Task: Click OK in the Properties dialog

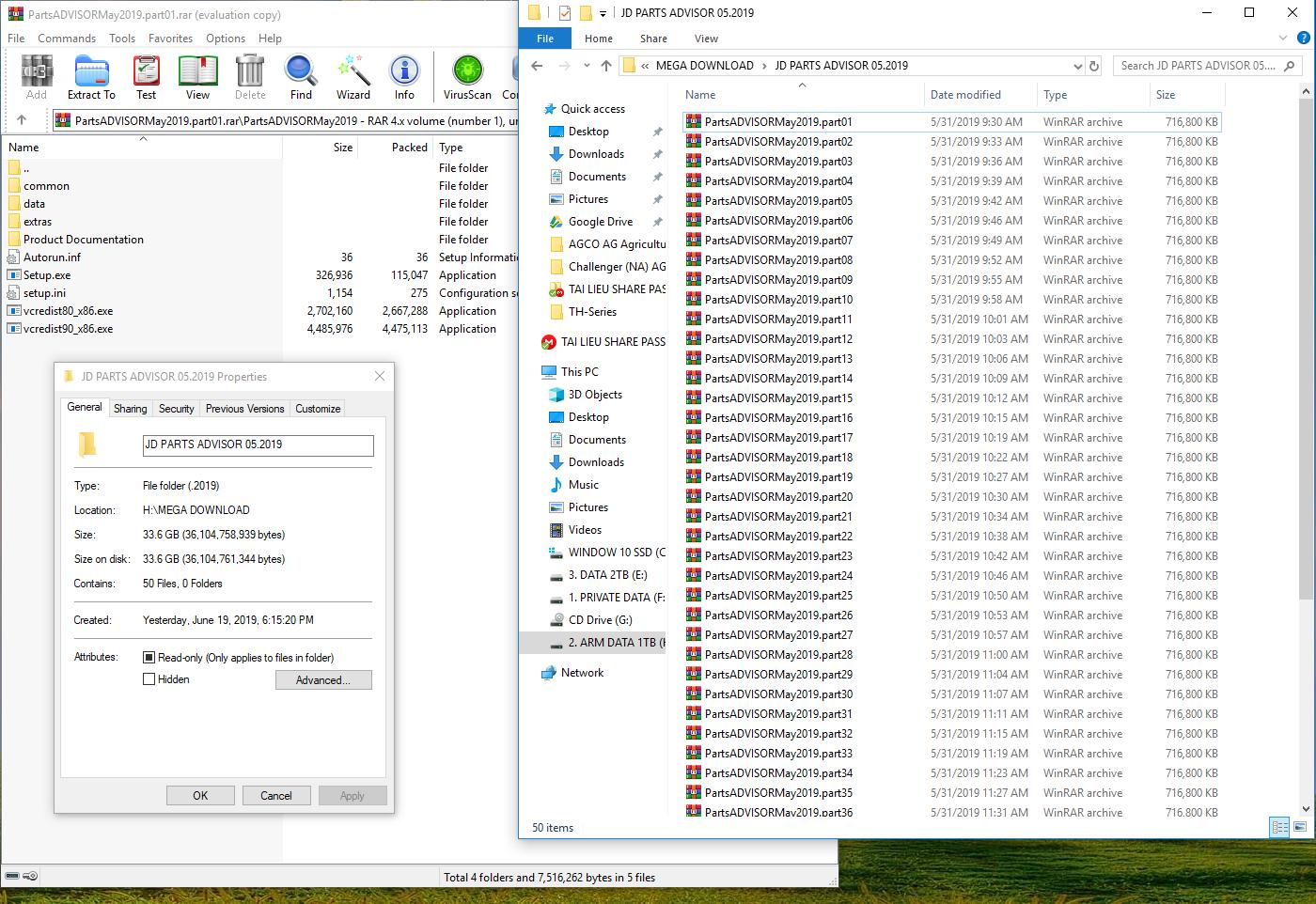Action: point(200,795)
